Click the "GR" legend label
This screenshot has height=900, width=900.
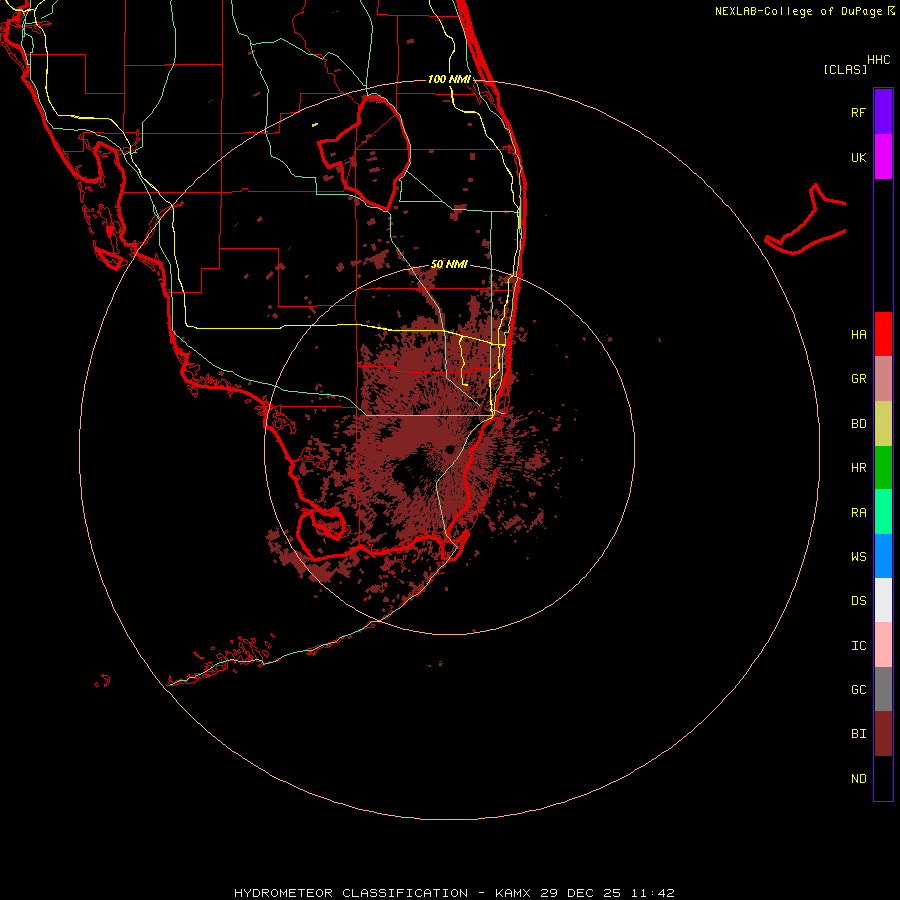pyautogui.click(x=858, y=379)
